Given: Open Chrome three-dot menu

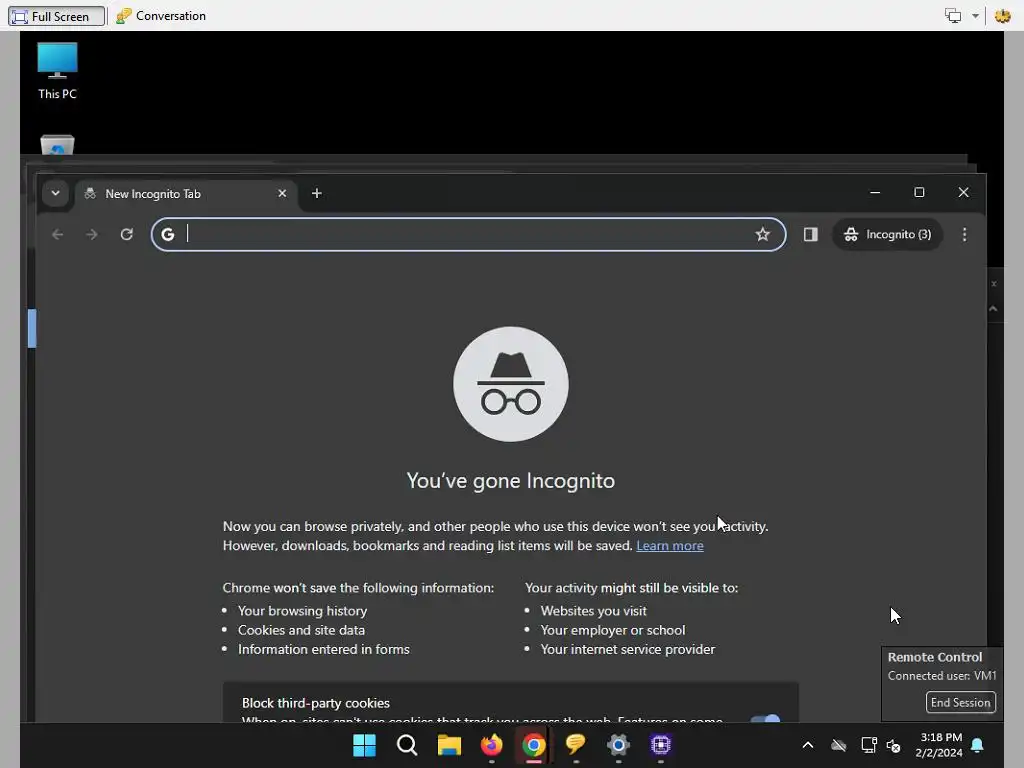Looking at the screenshot, I should [965, 234].
